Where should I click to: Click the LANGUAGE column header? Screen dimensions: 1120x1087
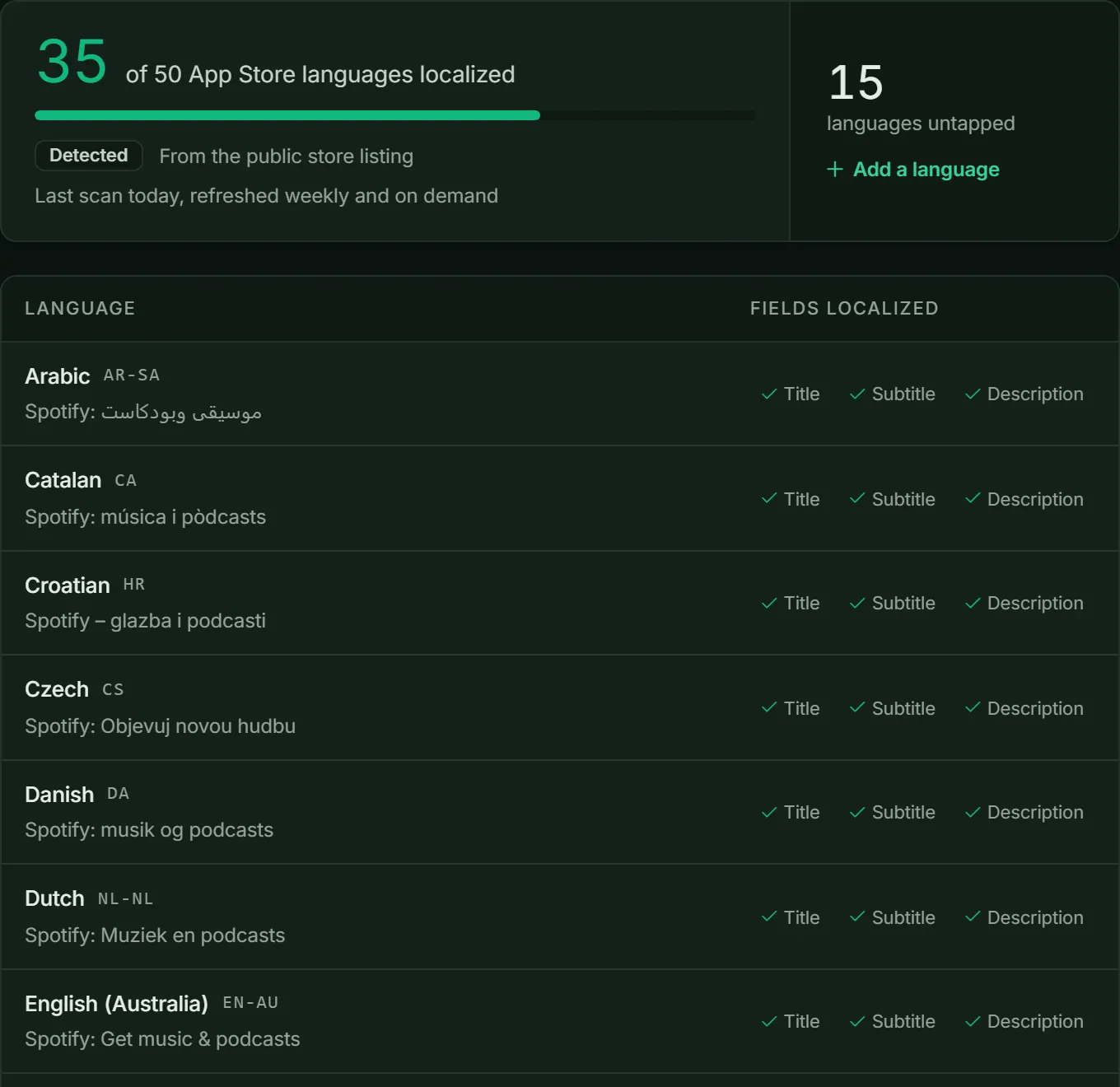coord(80,308)
